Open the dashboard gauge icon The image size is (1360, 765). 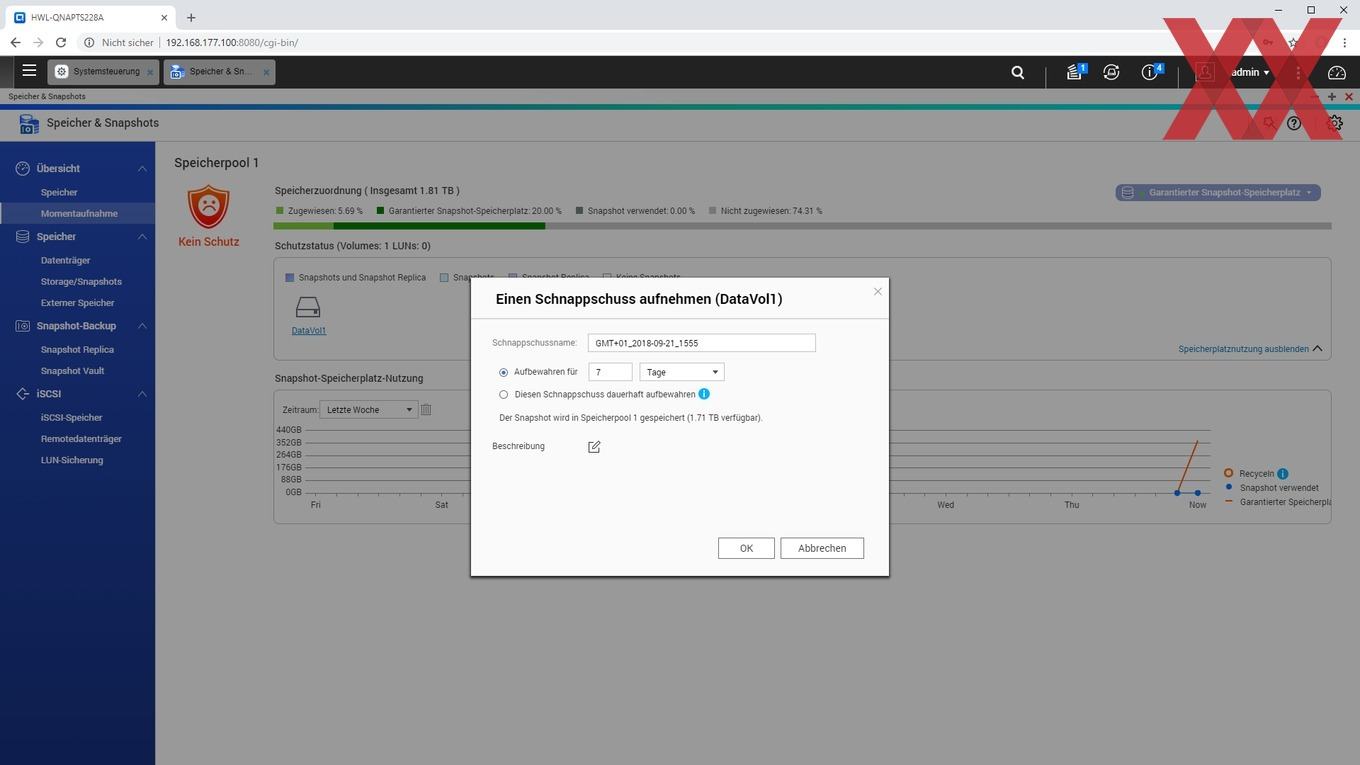[x=1337, y=72]
